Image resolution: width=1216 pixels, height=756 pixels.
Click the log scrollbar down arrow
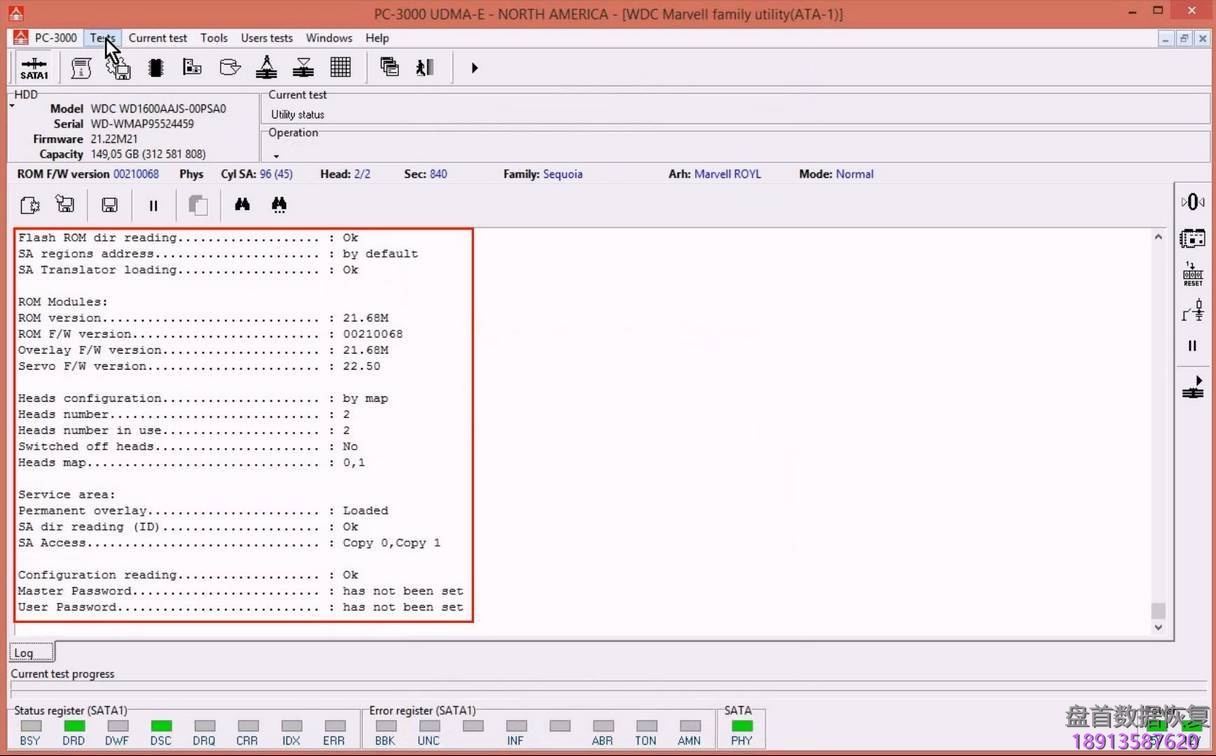pyautogui.click(x=1157, y=627)
